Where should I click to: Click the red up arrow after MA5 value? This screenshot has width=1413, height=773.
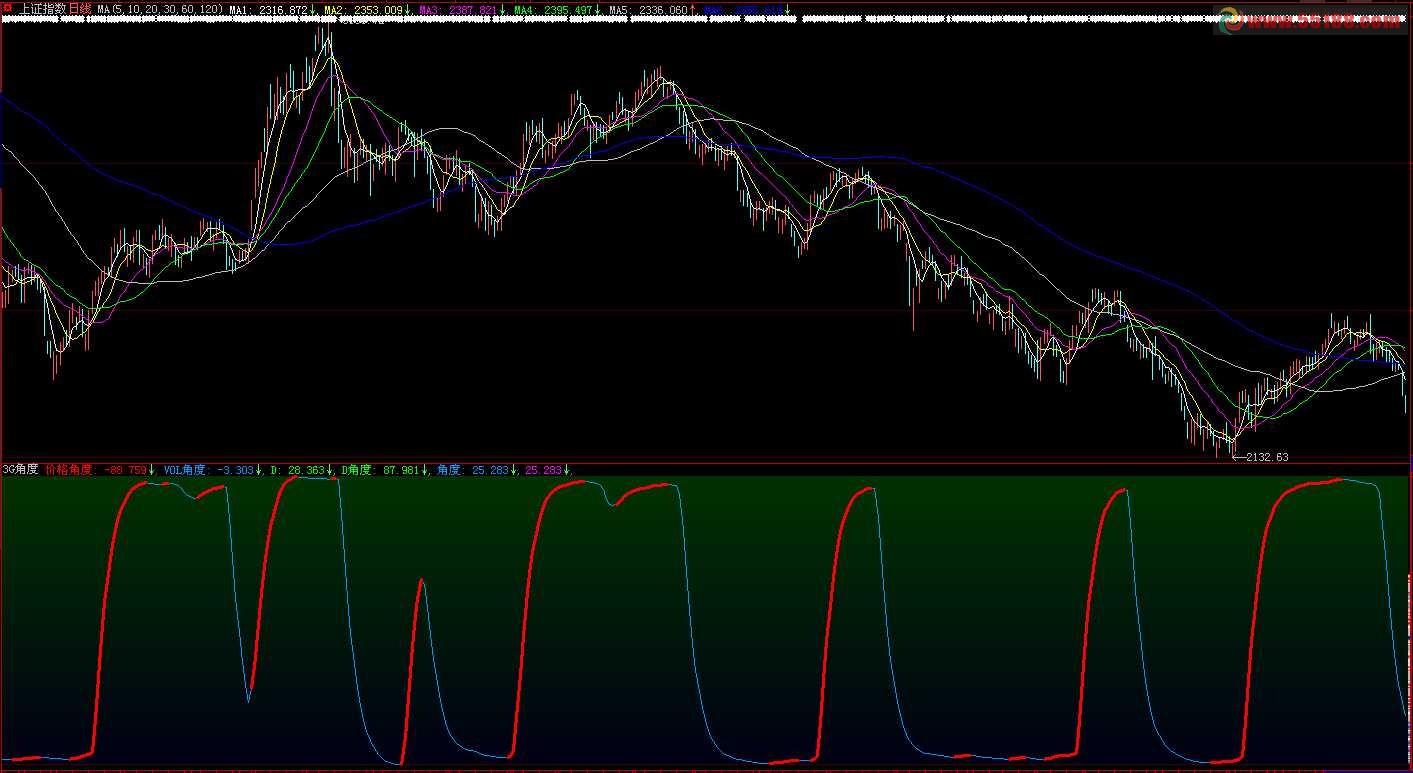coord(693,10)
